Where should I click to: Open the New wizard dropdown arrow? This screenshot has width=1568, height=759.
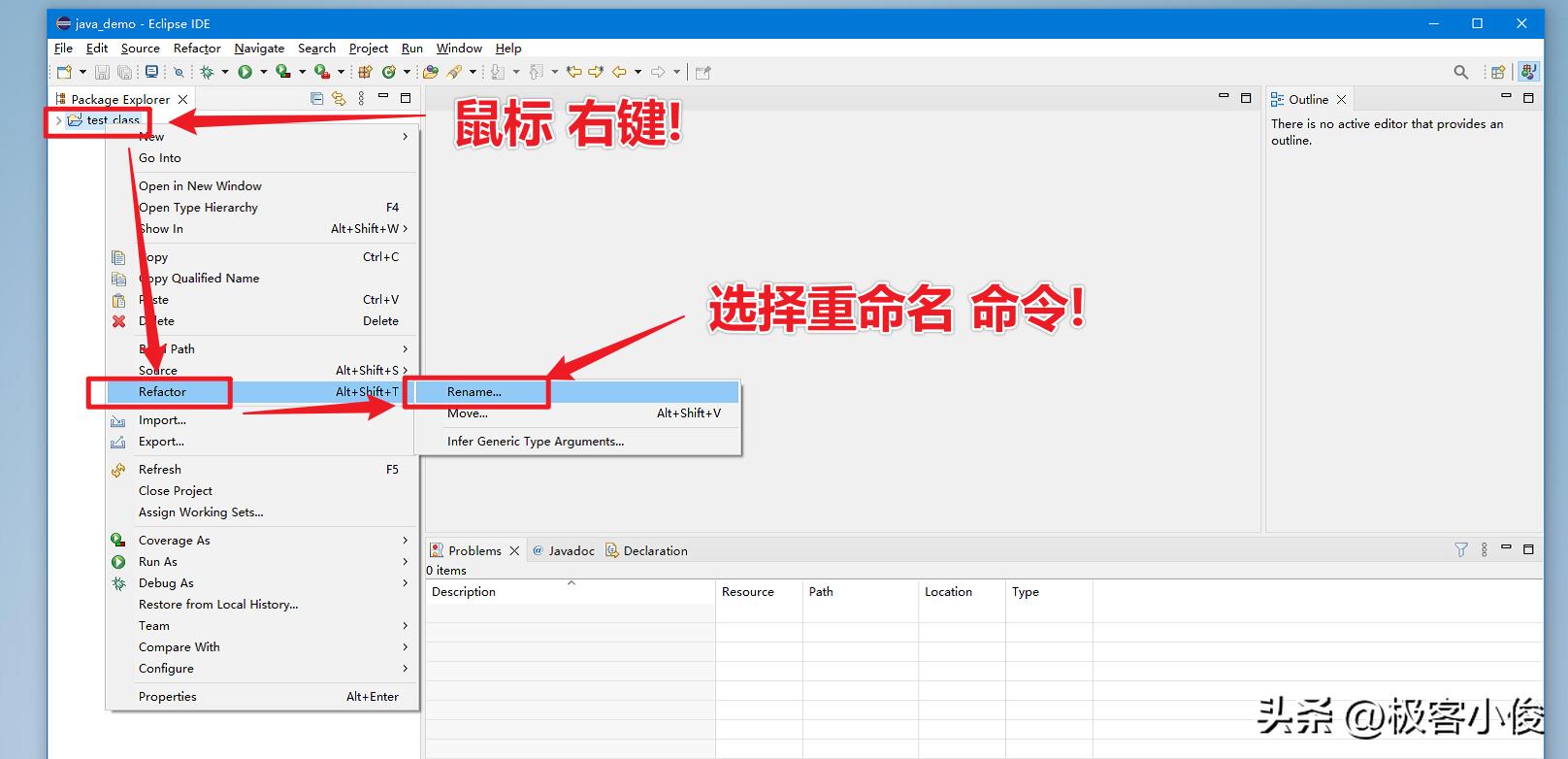tap(82, 72)
